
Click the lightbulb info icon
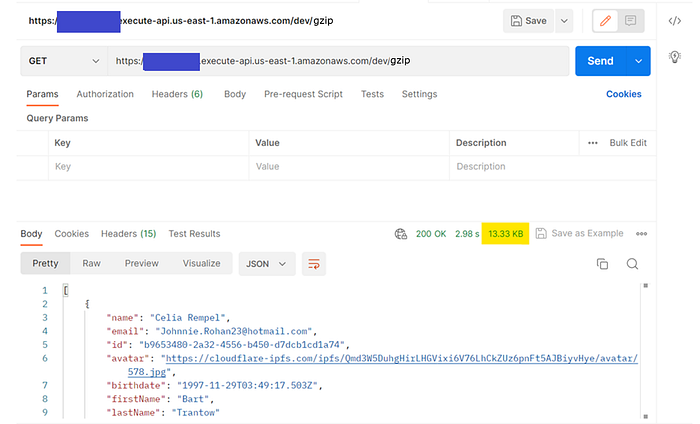point(674,58)
